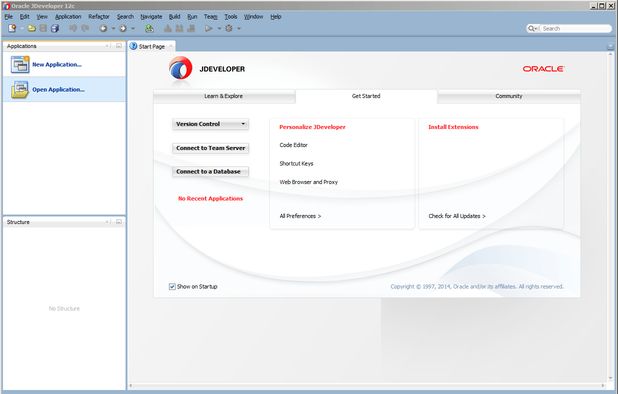Open the Run dropdown arrow
Image resolution: width=618 pixels, height=394 pixels.
click(x=219, y=28)
